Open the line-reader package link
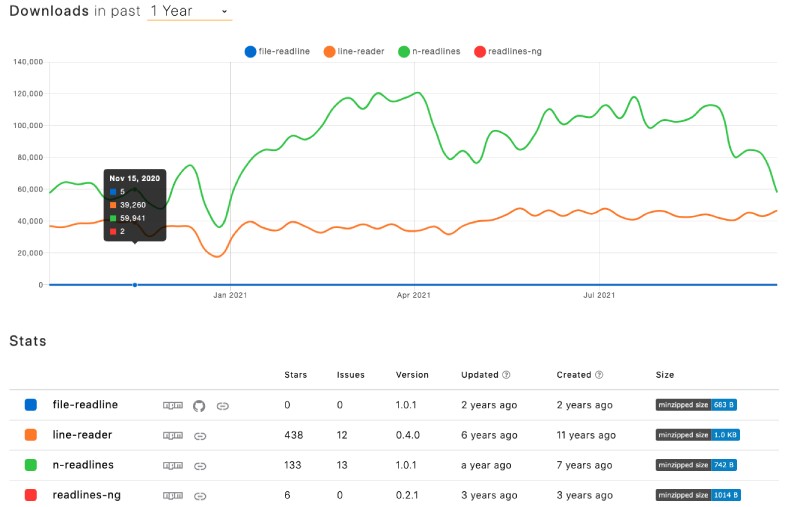Image resolution: width=800 pixels, height=507 pixels. (x=82, y=435)
